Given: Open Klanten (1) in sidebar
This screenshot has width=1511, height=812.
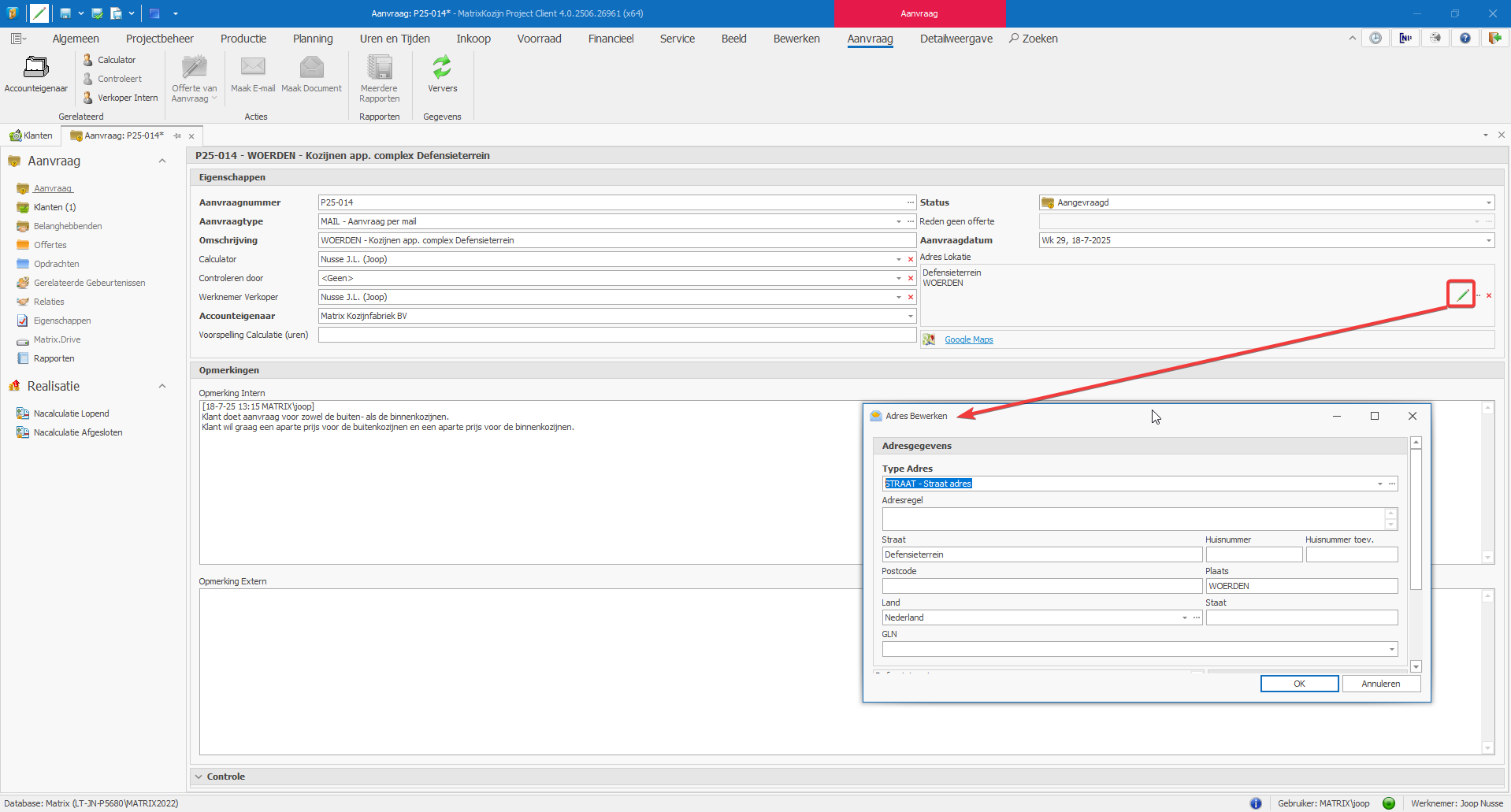Looking at the screenshot, I should click(x=54, y=207).
